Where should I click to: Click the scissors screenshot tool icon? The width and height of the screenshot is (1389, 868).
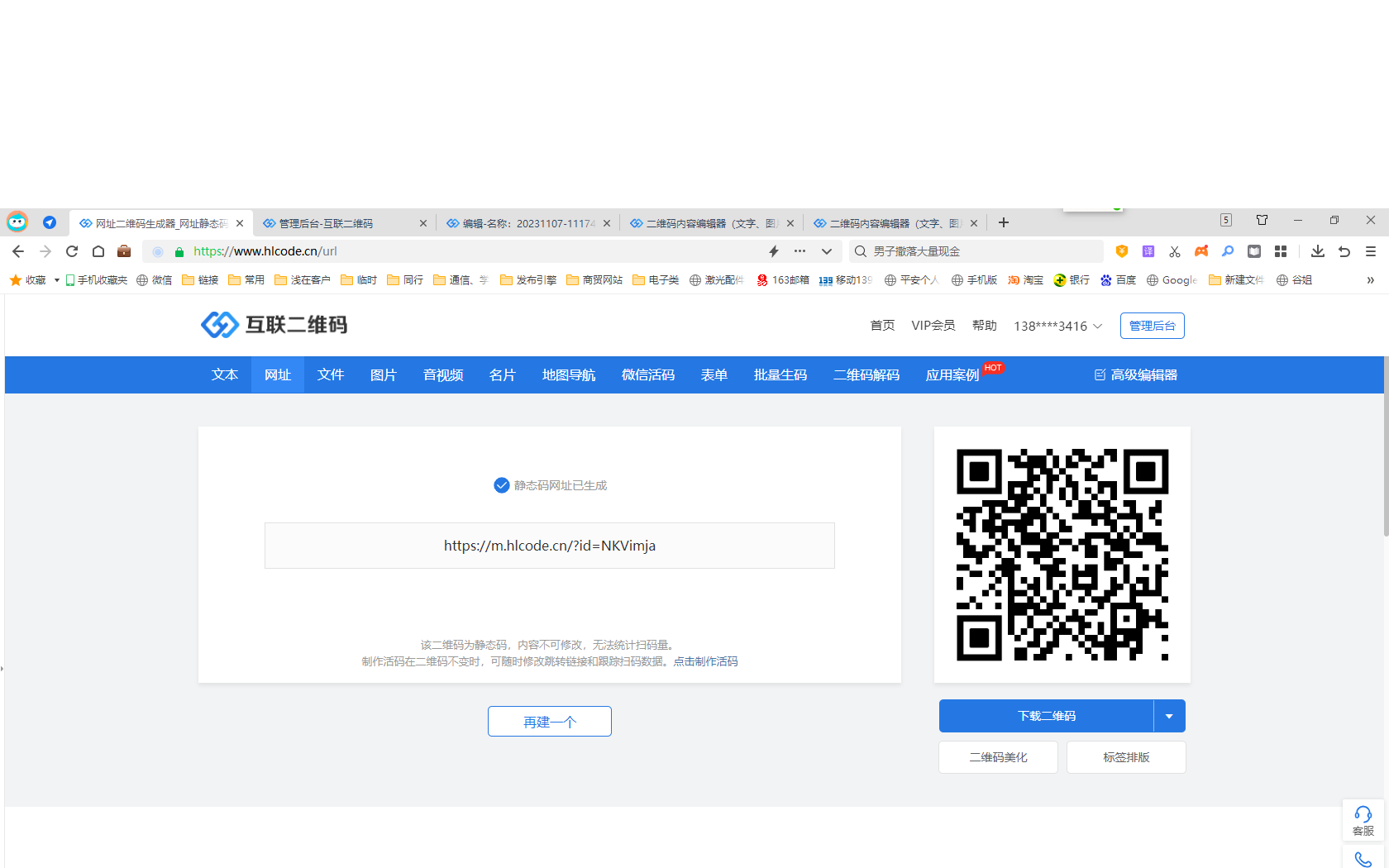tap(1175, 251)
